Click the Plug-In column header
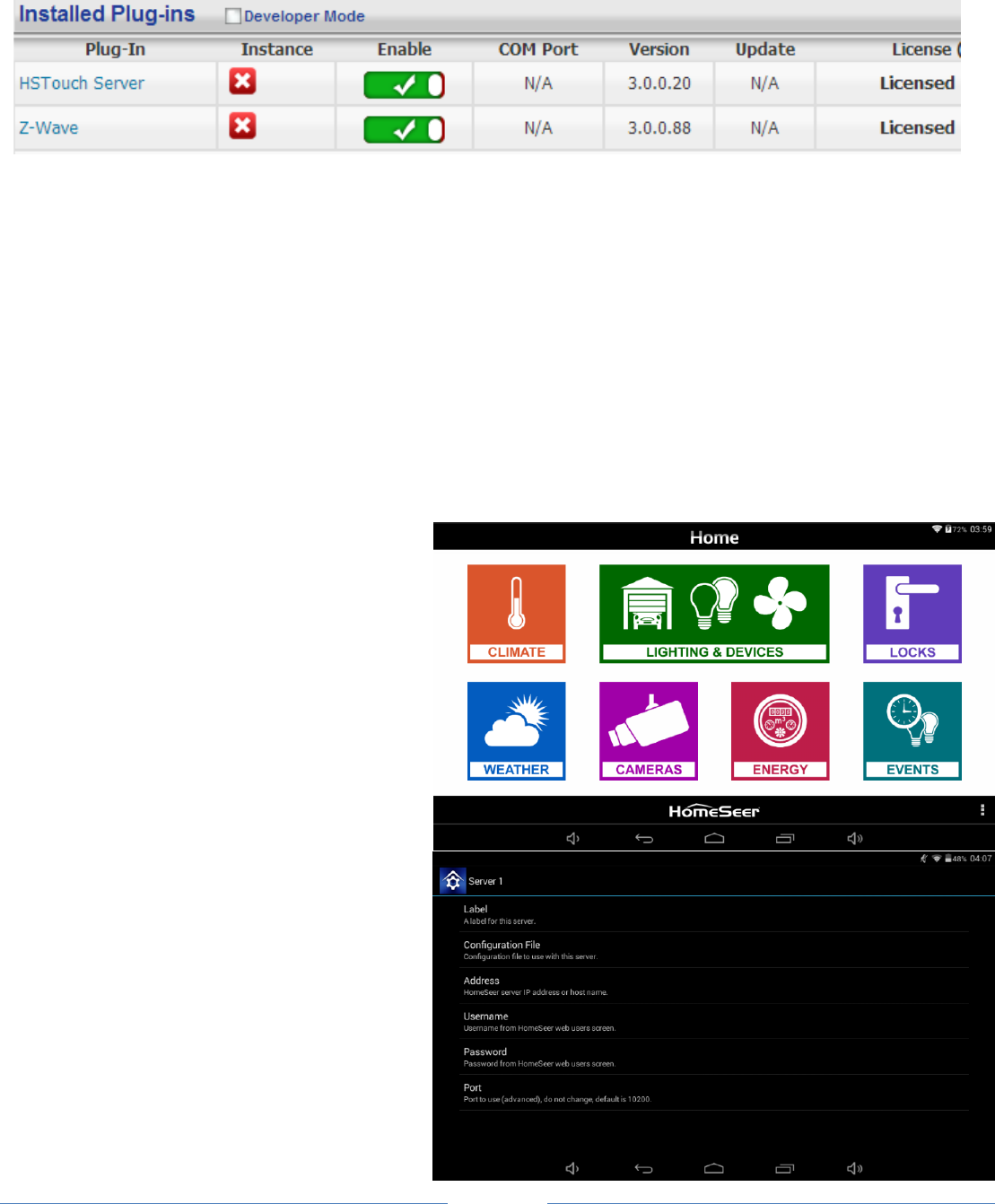The height and width of the screenshot is (1204, 995). pyautogui.click(x=115, y=49)
